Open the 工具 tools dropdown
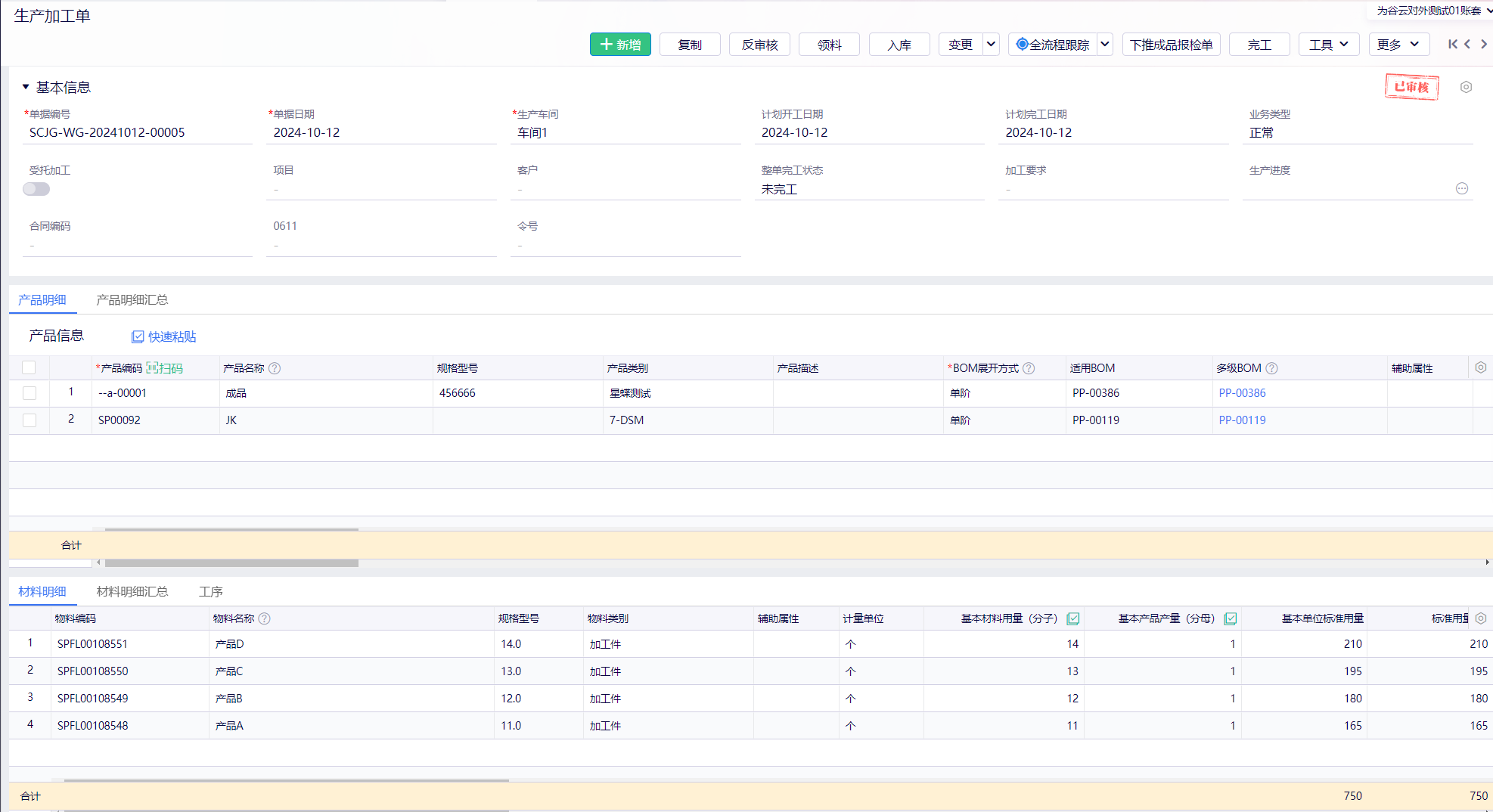The height and width of the screenshot is (812, 1493). (x=1329, y=45)
